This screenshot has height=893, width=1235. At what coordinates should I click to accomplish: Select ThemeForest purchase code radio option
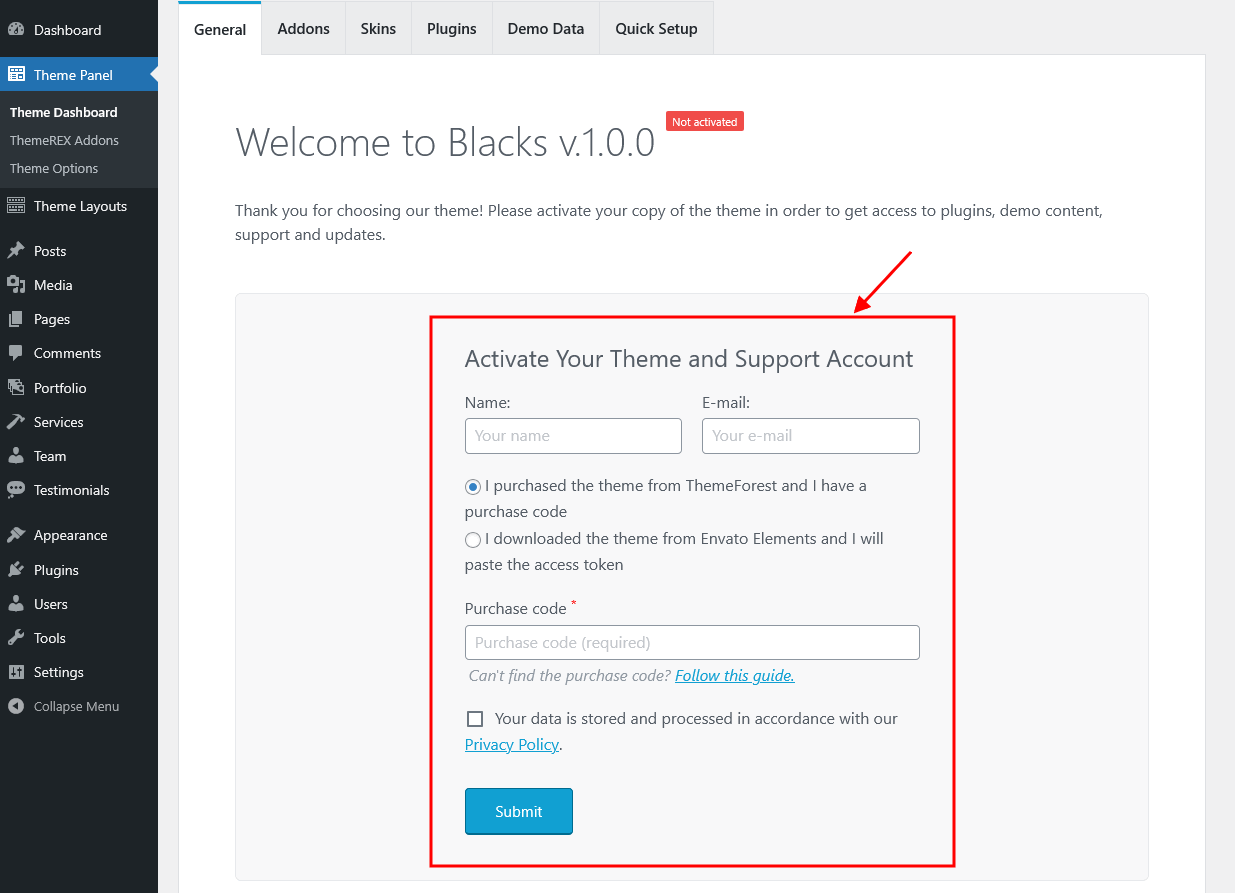(x=473, y=487)
